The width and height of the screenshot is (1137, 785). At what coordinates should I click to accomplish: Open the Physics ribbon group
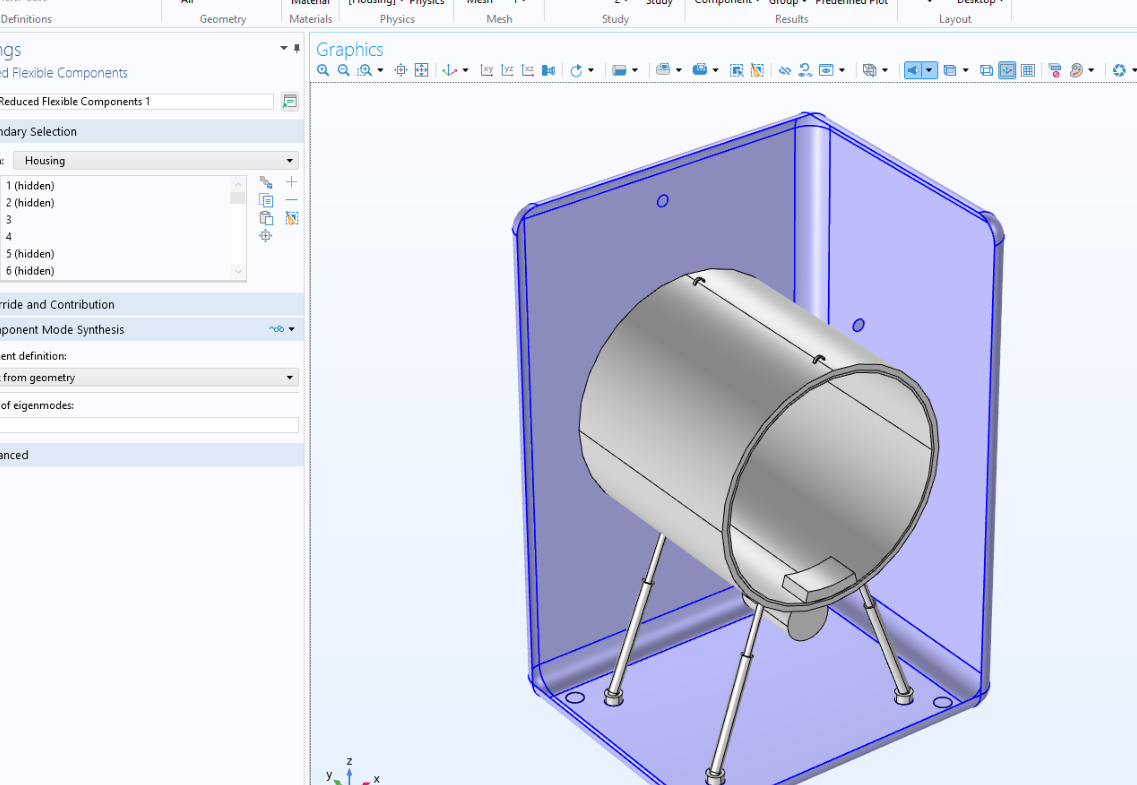click(397, 20)
